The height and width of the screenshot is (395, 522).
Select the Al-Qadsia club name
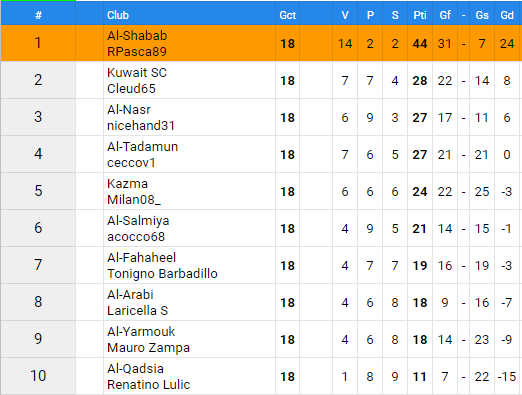135,368
